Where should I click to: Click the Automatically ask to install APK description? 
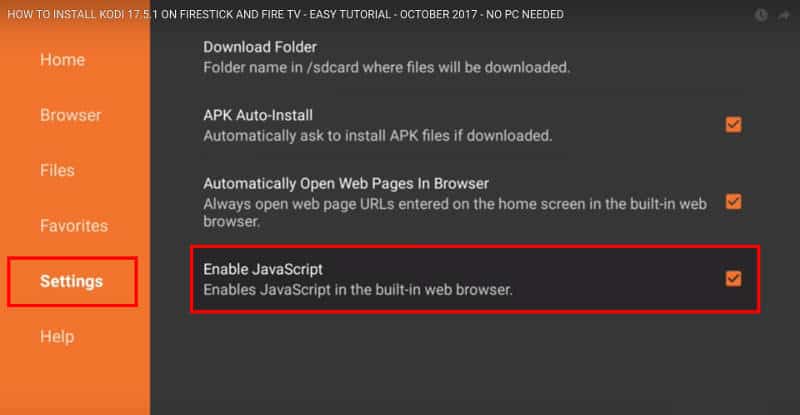click(378, 136)
